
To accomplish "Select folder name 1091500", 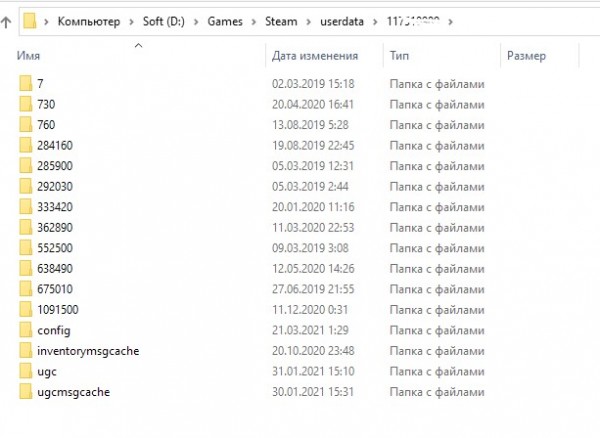I will (58, 309).
